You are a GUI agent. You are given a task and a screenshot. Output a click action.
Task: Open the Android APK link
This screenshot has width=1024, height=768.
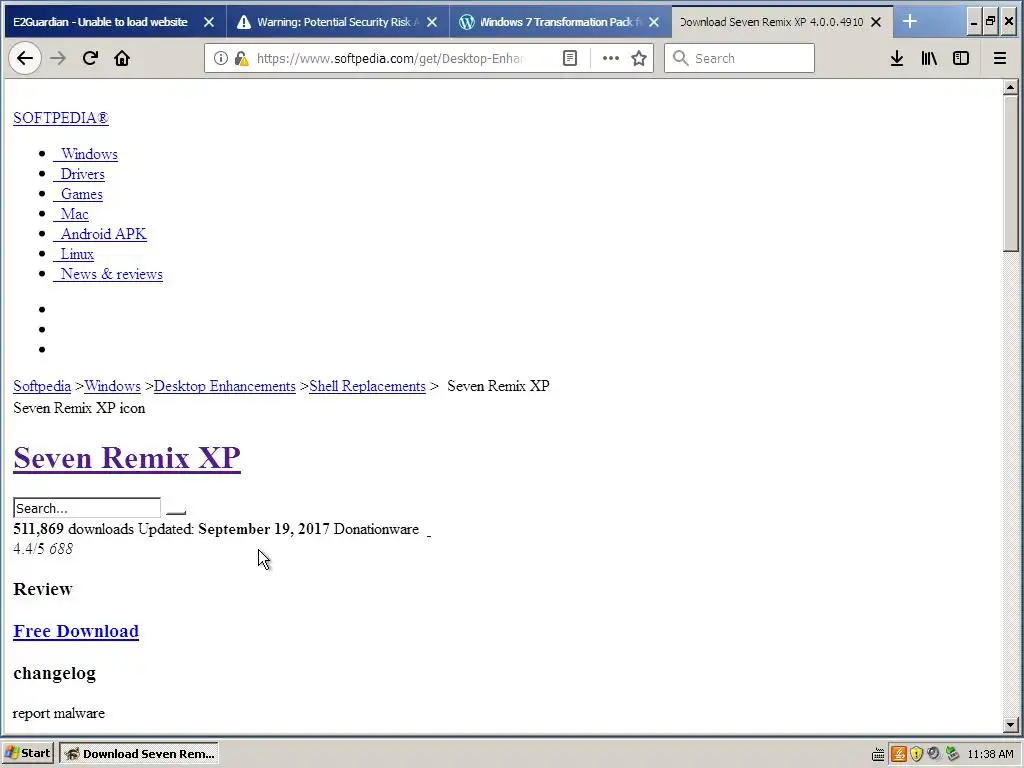pos(100,234)
